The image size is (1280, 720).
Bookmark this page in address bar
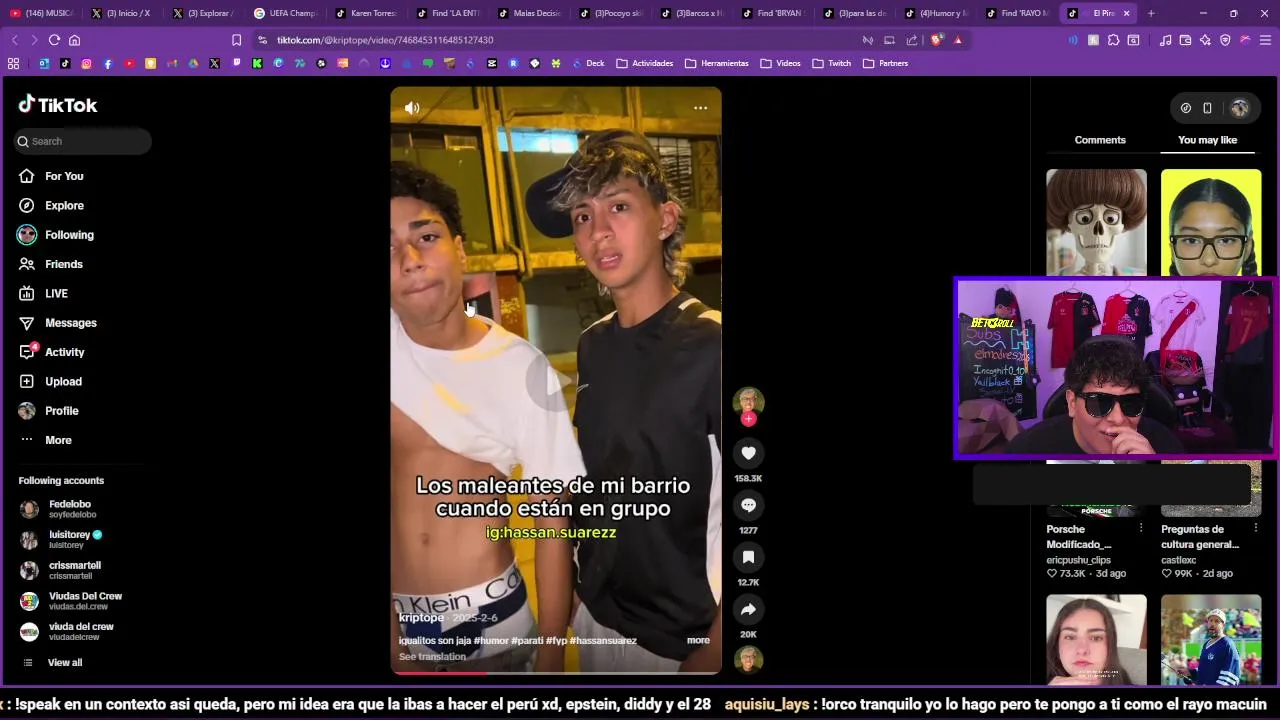tap(236, 40)
